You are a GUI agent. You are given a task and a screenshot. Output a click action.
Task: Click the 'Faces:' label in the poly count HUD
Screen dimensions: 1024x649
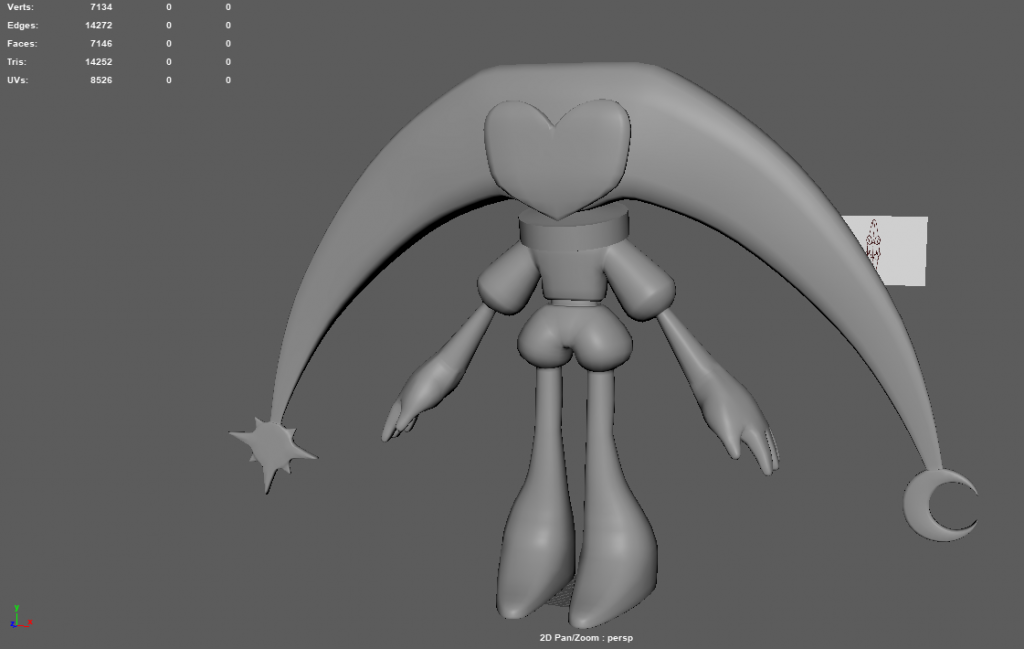coord(22,44)
